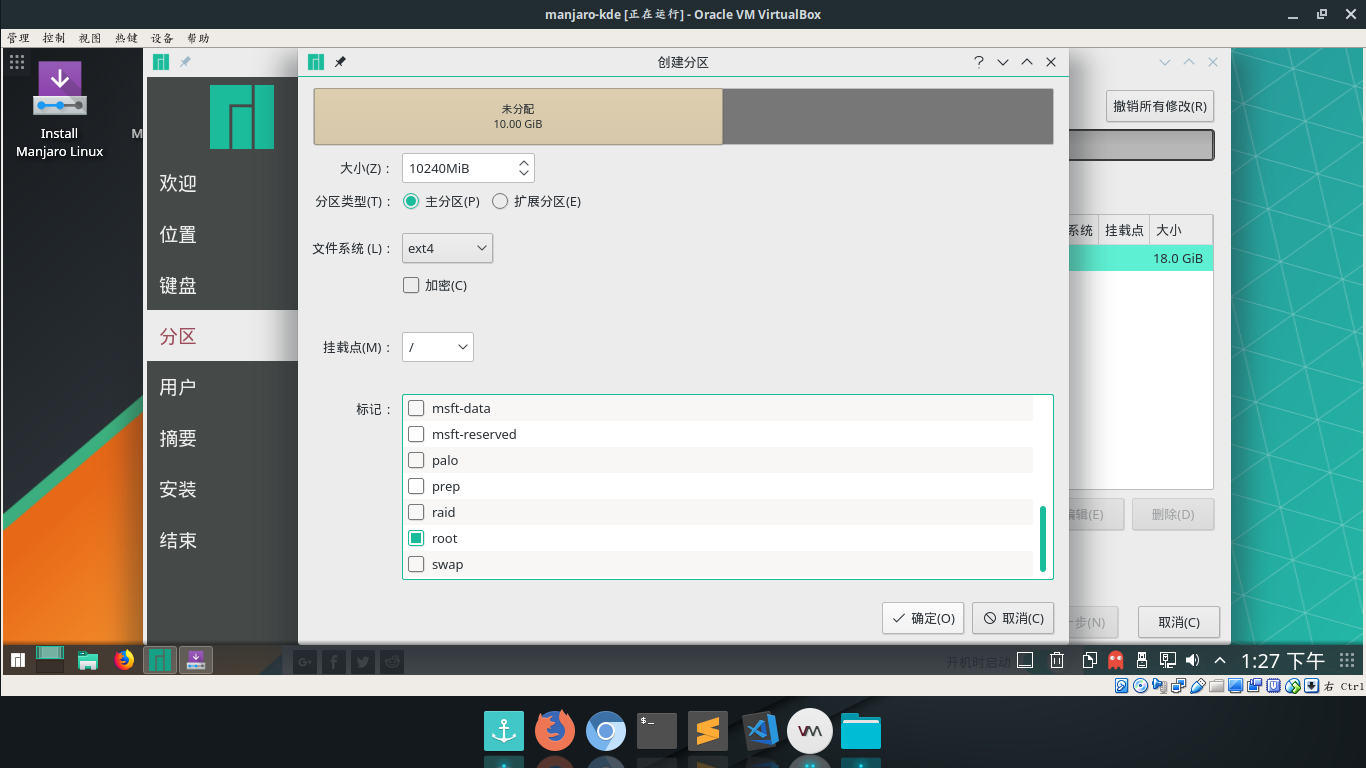Open VirtualBox from the host dock
The width and height of the screenshot is (1366, 768).
tap(810, 731)
